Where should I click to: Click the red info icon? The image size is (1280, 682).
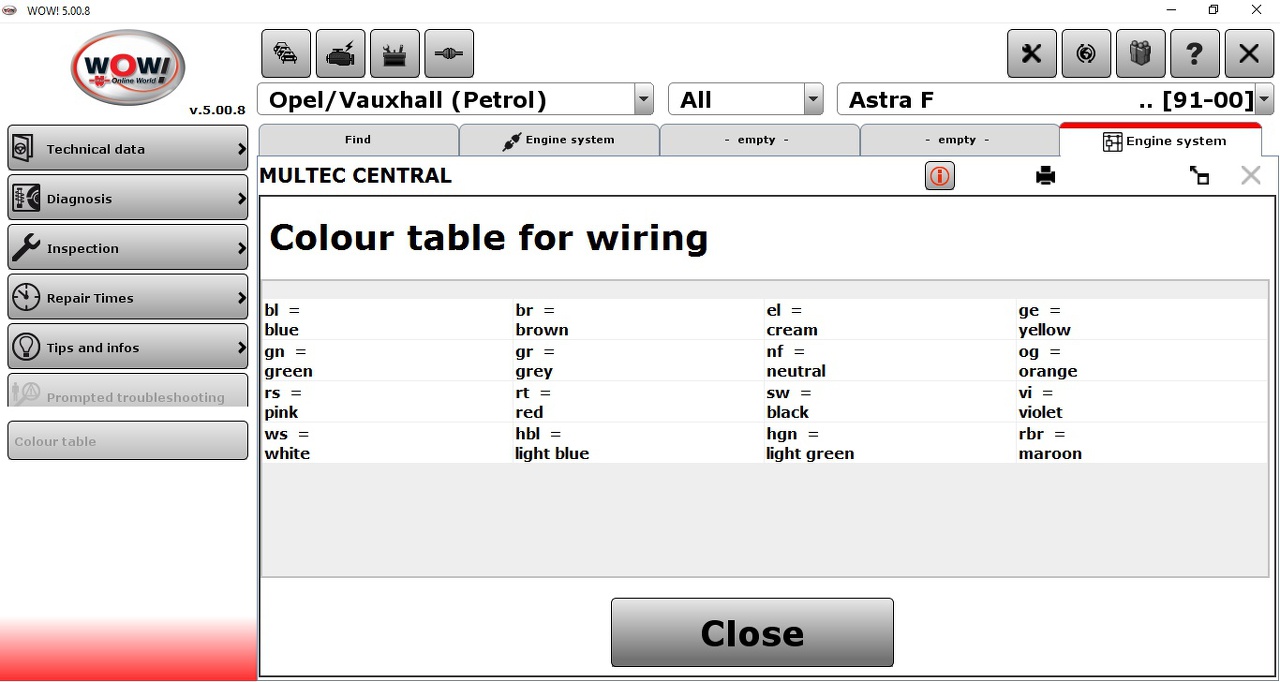[x=940, y=177]
